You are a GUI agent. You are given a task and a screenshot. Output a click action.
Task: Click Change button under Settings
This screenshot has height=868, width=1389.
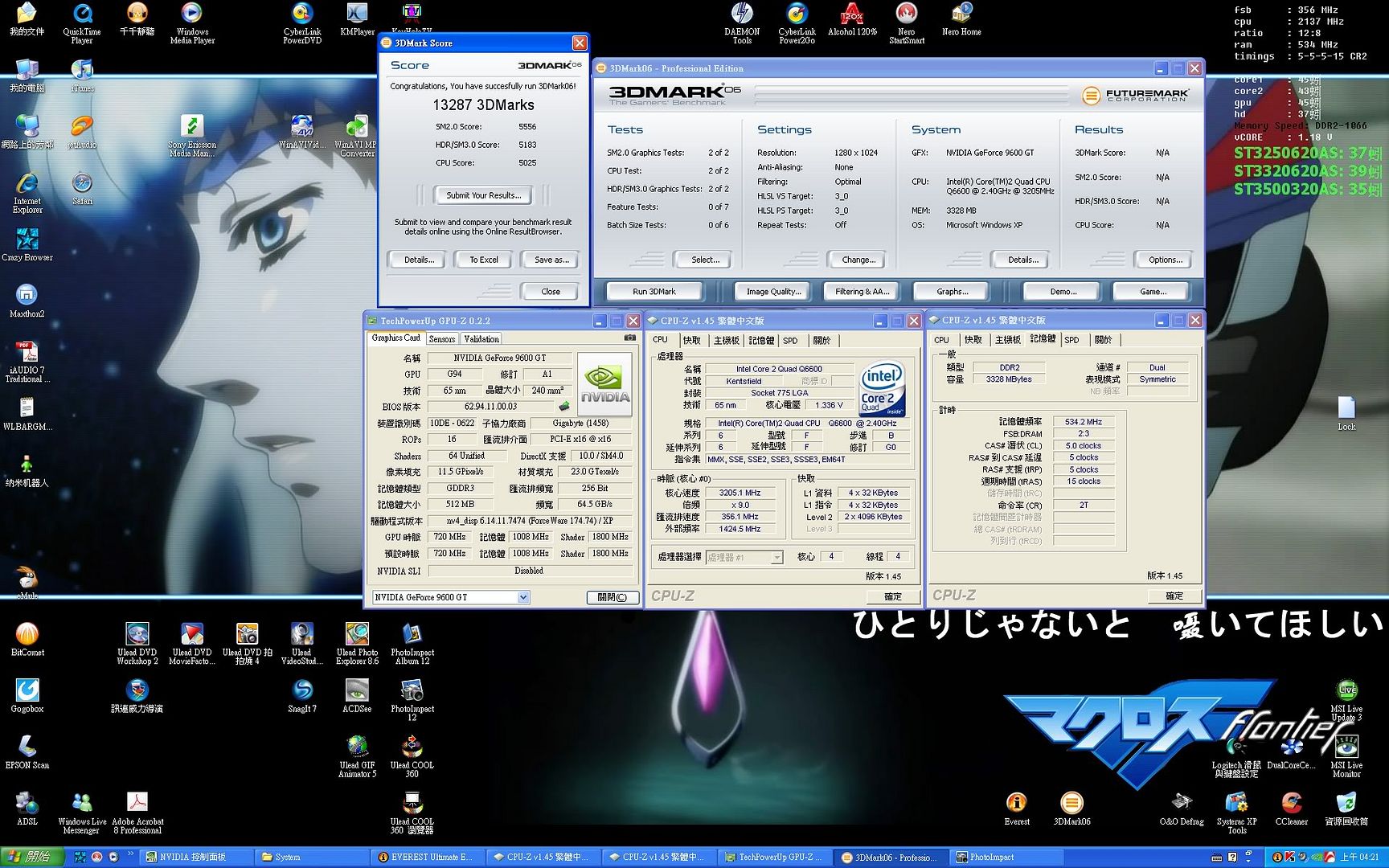point(858,260)
